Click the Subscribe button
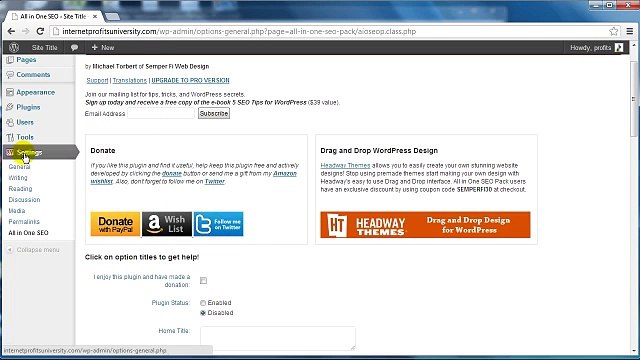 [214, 113]
